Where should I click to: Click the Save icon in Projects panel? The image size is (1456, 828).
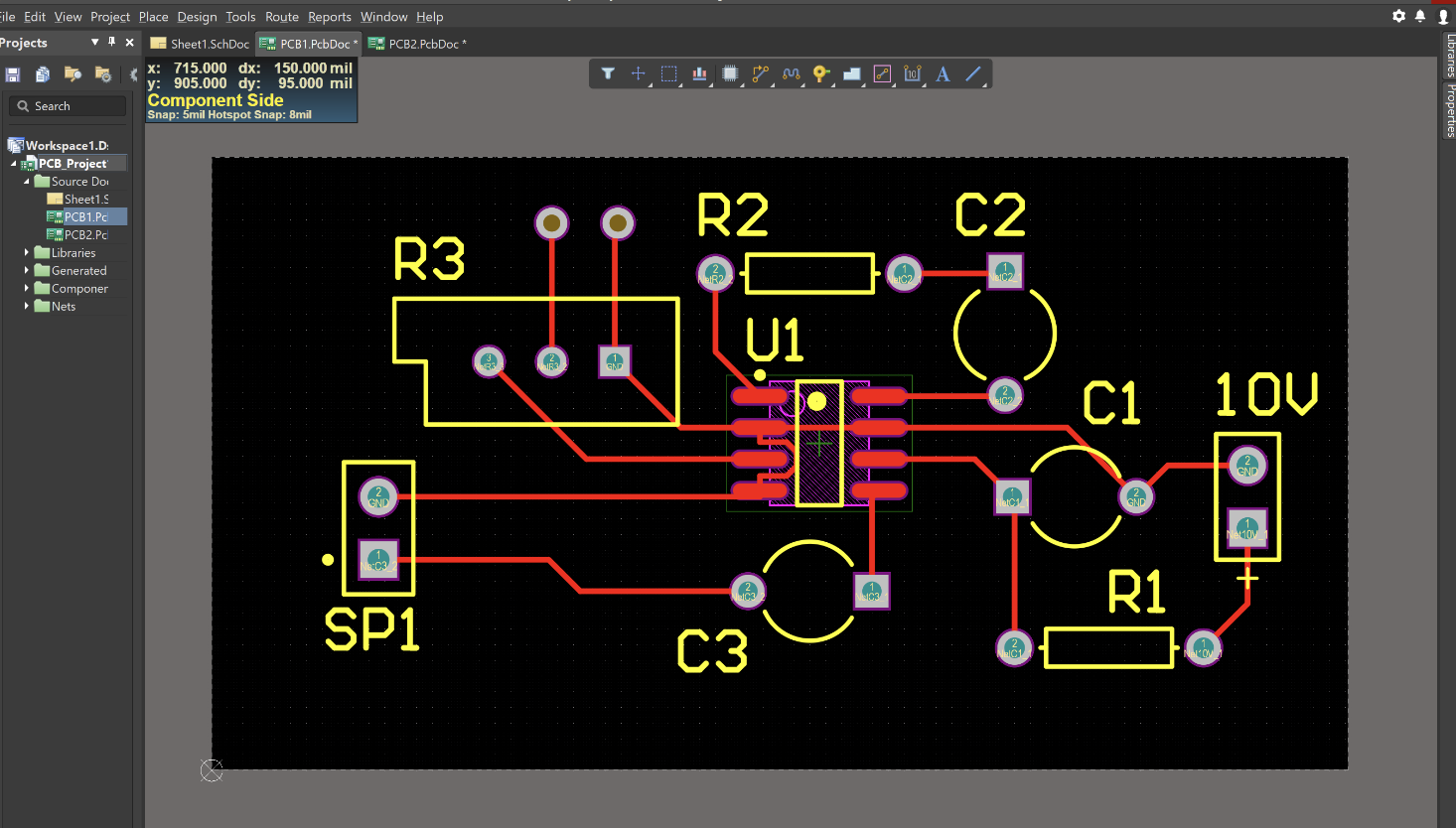click(13, 74)
